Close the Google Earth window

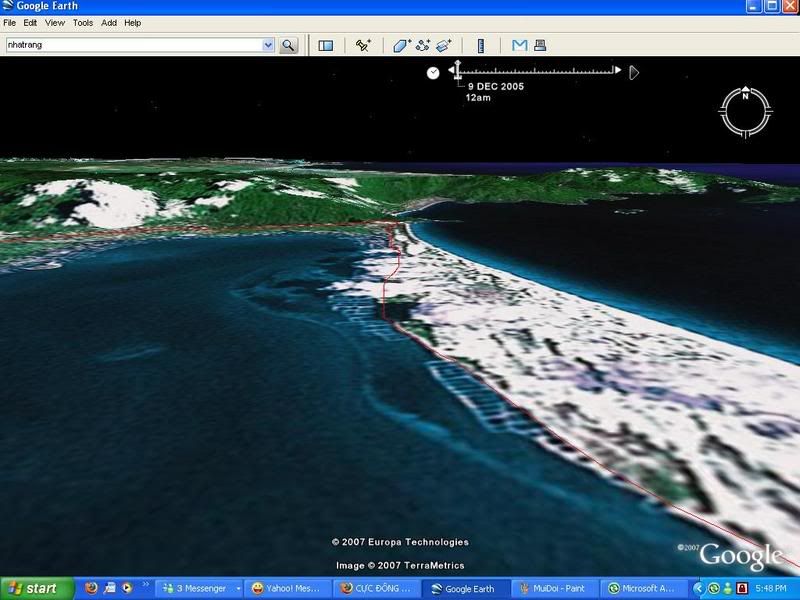coord(790,6)
